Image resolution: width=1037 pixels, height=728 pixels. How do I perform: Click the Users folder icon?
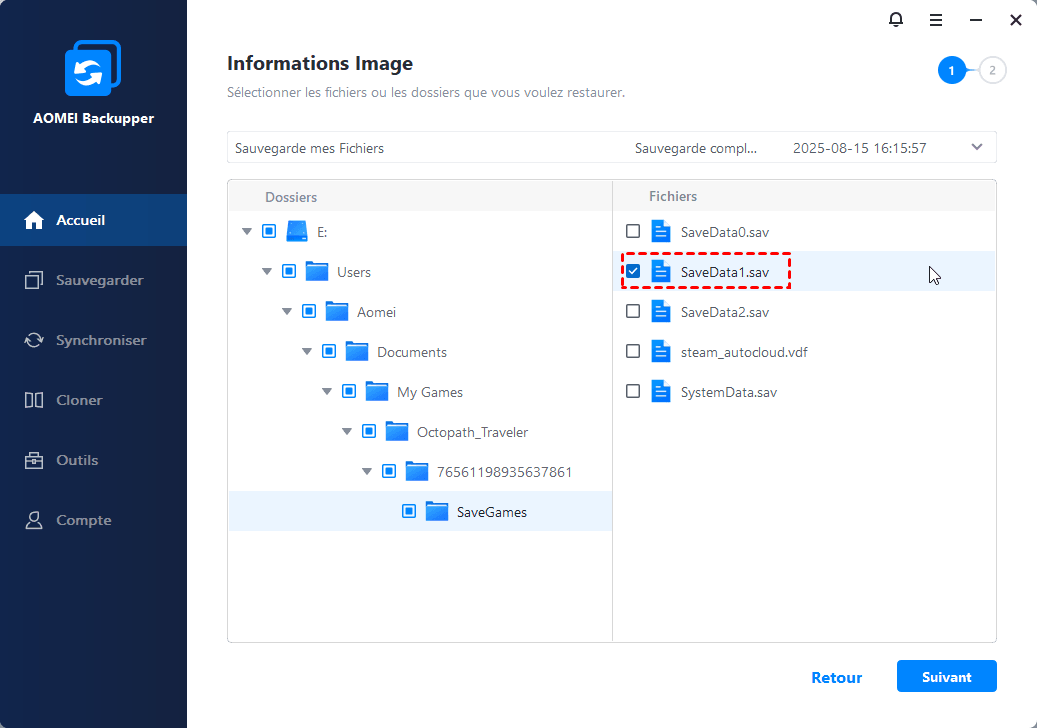coord(317,272)
